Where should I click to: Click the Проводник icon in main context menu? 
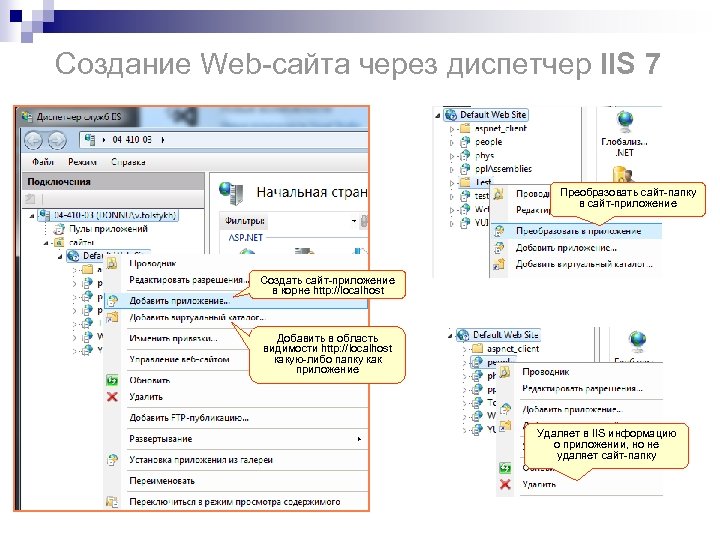(x=112, y=263)
